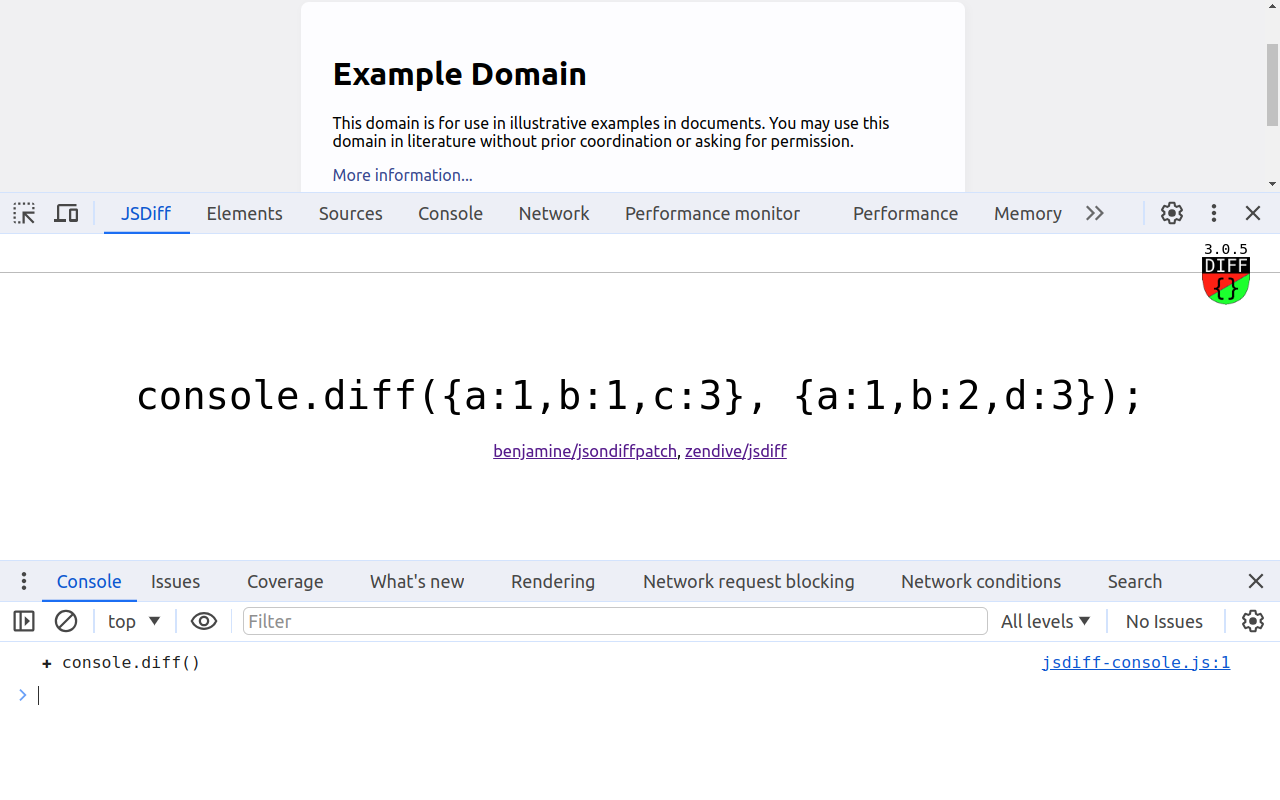Viewport: 1280px width, 800px height.
Task: Show the console sidebar
Action: point(23,621)
